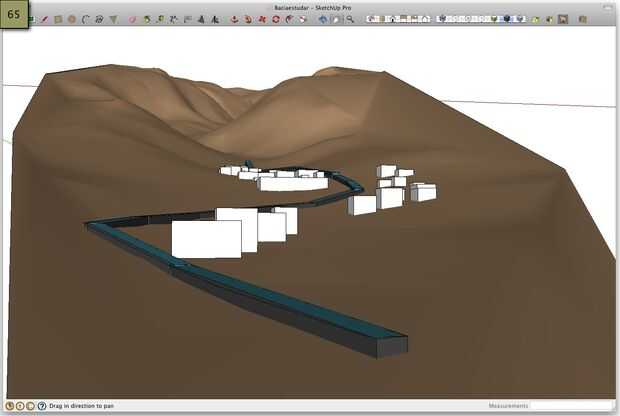Select the Rectangle tool
The width and height of the screenshot is (620, 416).
(x=58, y=19)
